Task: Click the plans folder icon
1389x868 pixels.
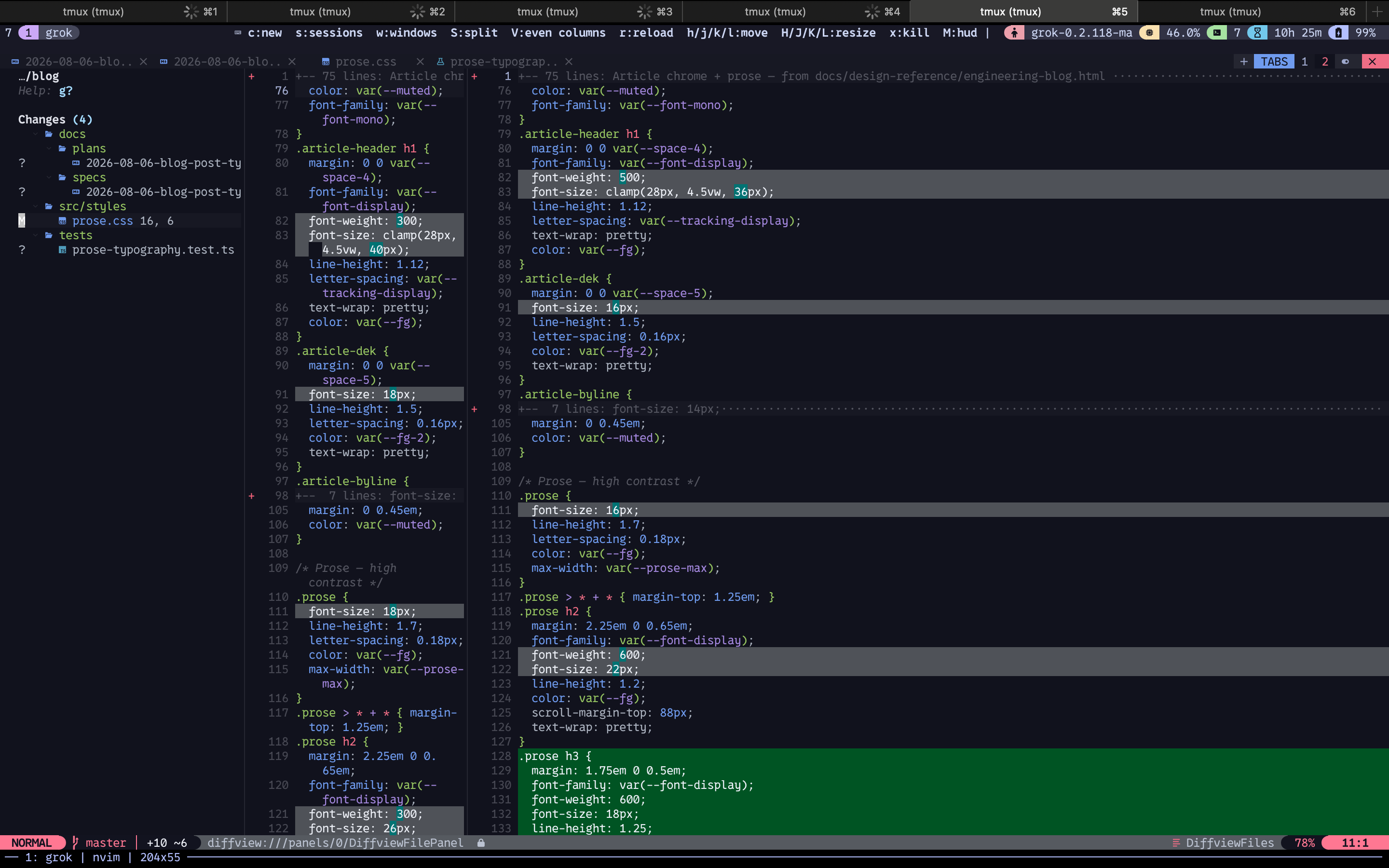Action: click(63, 148)
